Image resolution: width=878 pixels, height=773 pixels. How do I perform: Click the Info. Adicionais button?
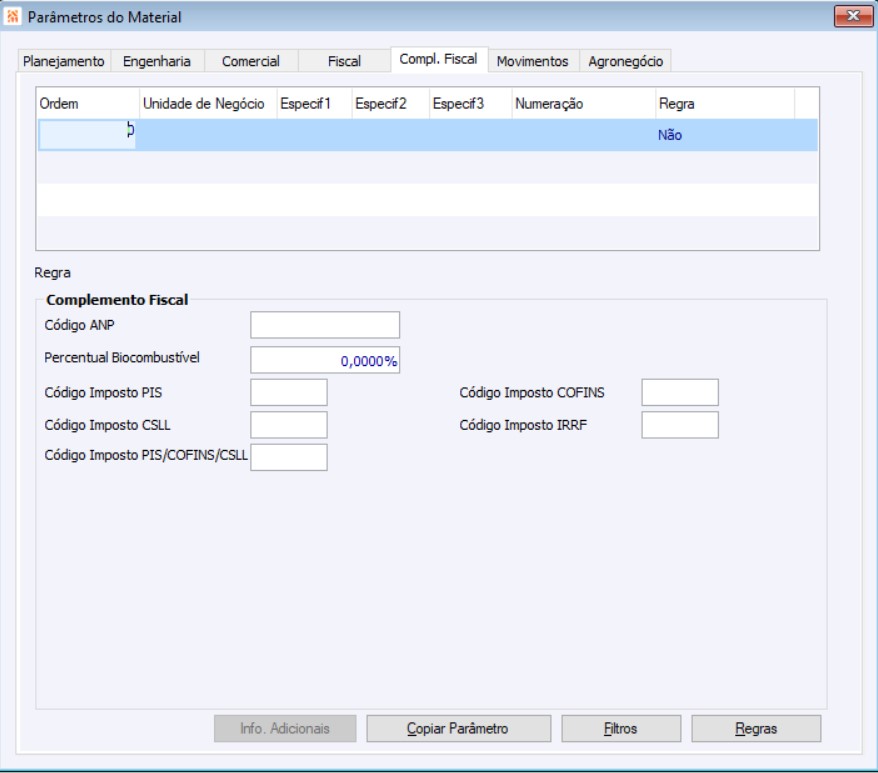(285, 728)
